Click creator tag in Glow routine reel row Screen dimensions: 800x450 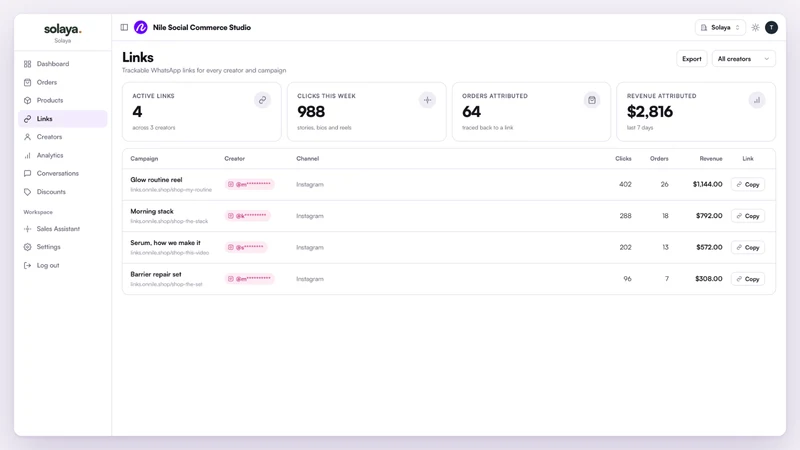click(x=249, y=184)
